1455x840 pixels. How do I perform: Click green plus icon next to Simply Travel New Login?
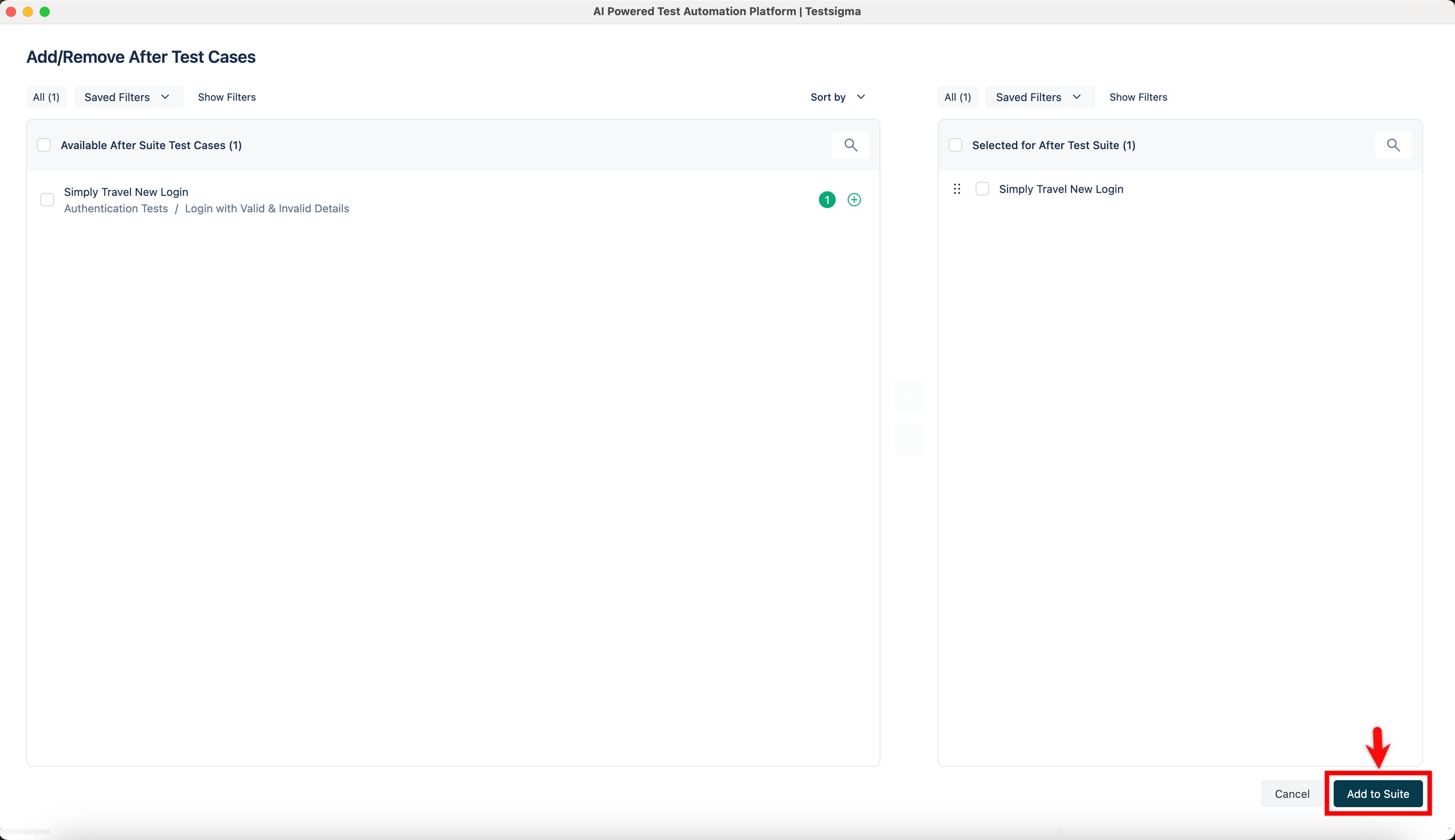(854, 200)
